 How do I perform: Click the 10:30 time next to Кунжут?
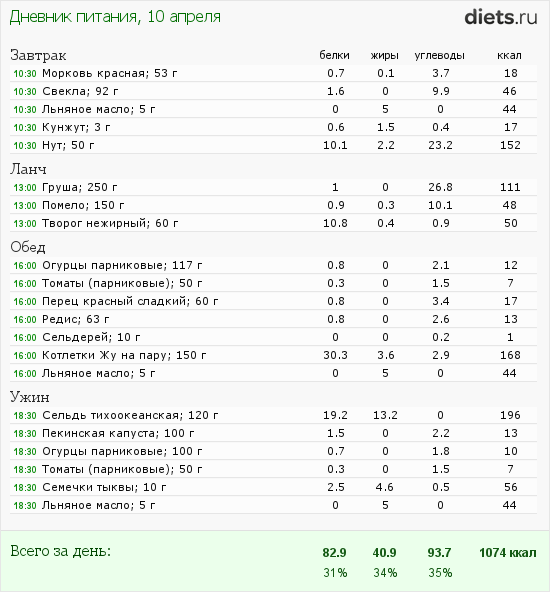coord(25,128)
